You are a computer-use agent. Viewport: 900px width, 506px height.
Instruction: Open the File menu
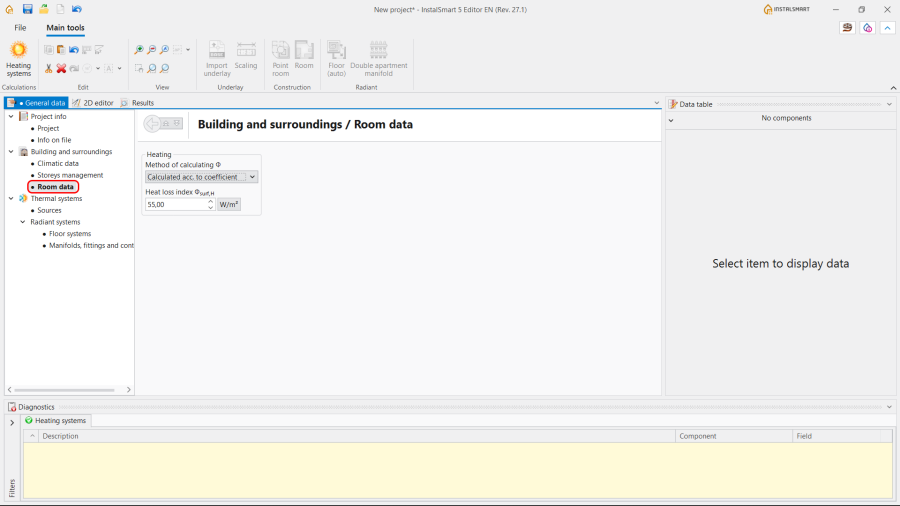(x=20, y=28)
